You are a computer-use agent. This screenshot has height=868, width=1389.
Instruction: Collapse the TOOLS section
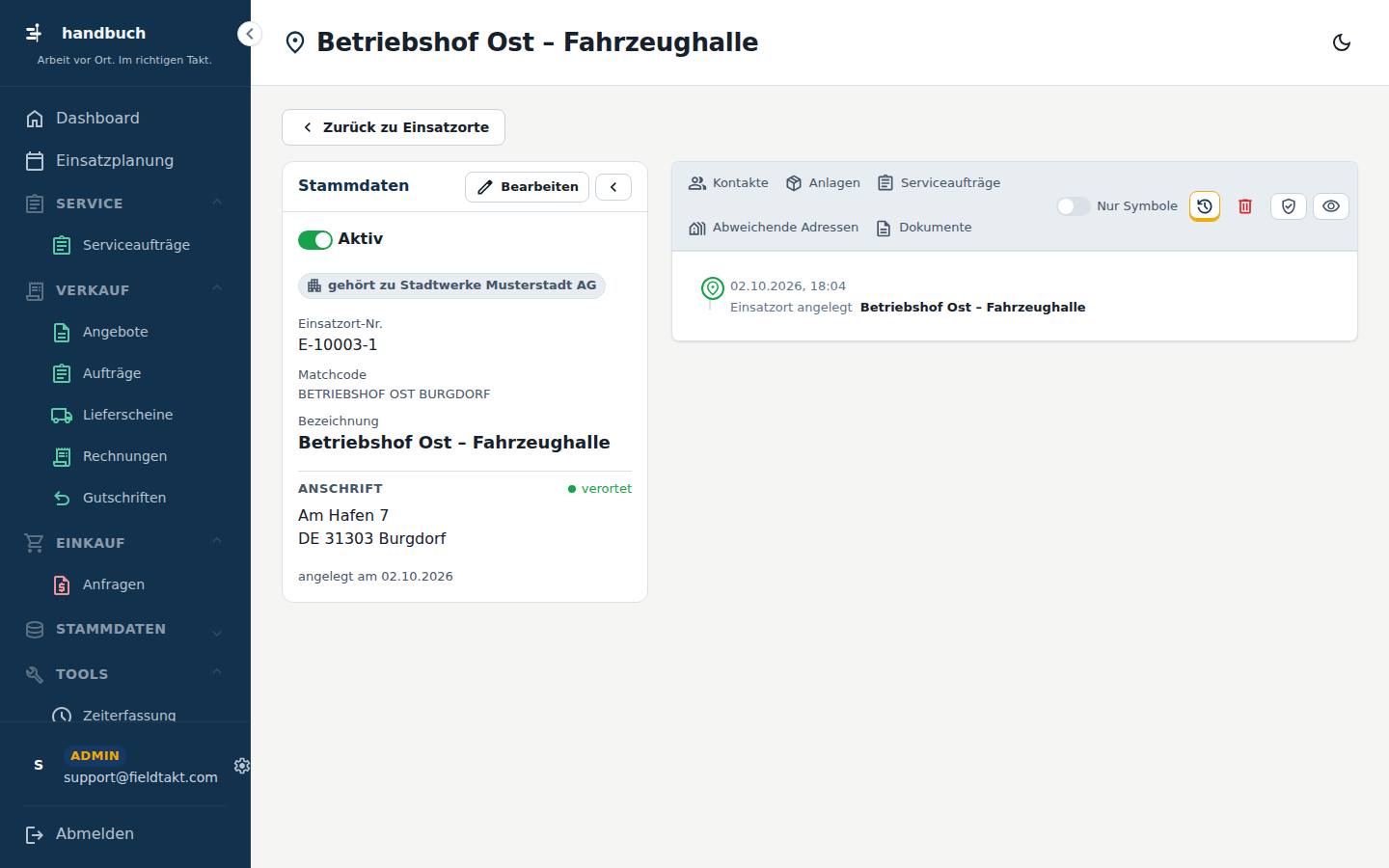(x=125, y=674)
